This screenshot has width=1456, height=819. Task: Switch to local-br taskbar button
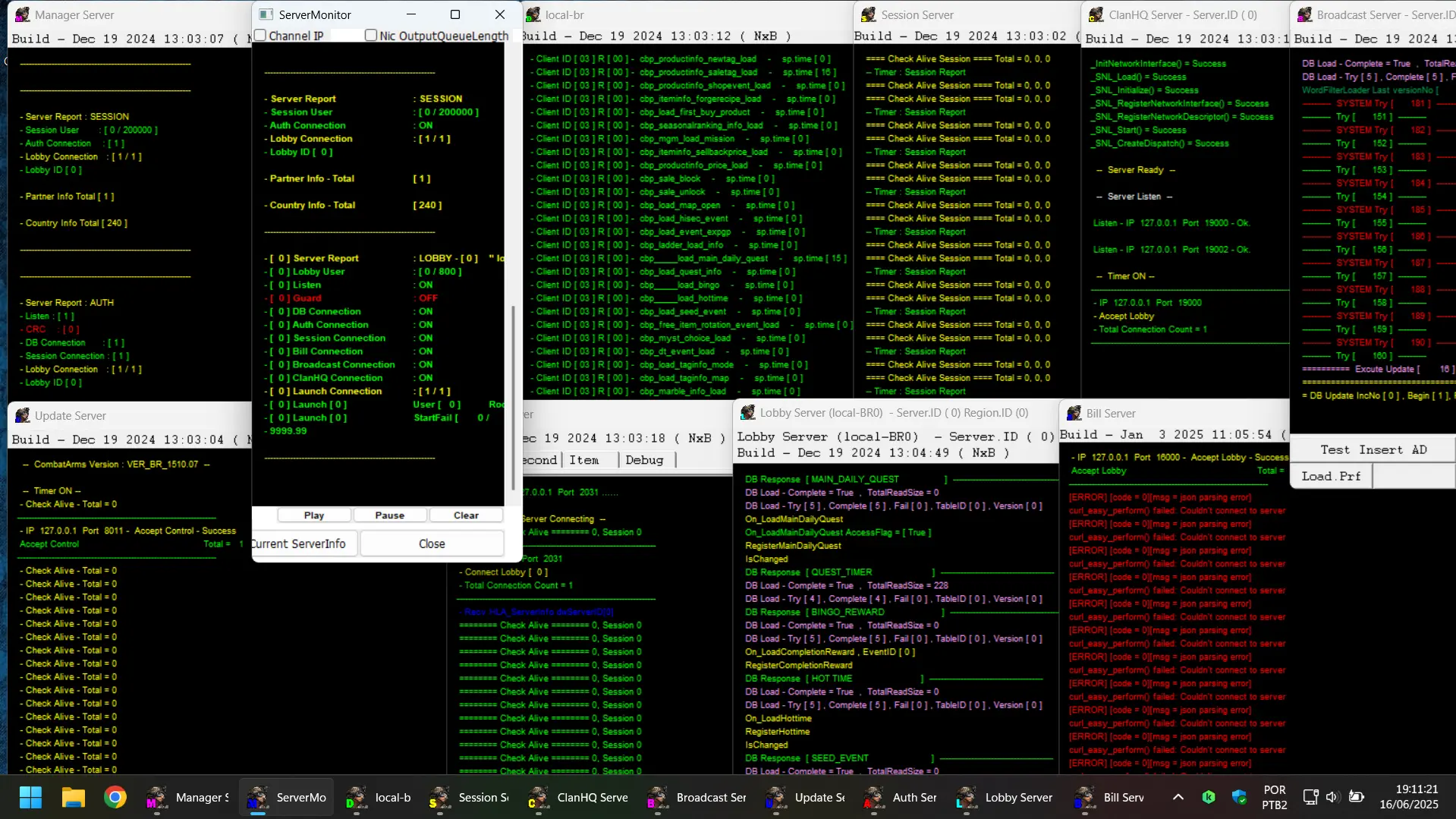(379, 797)
